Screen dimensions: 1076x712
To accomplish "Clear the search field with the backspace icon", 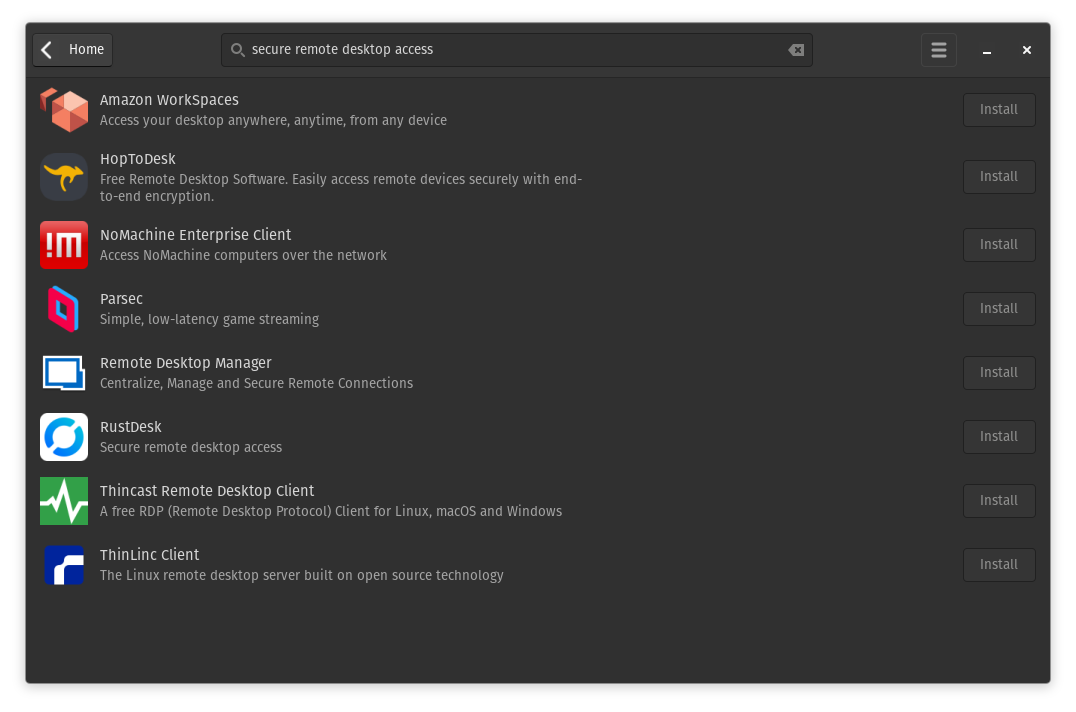I will [x=796, y=50].
